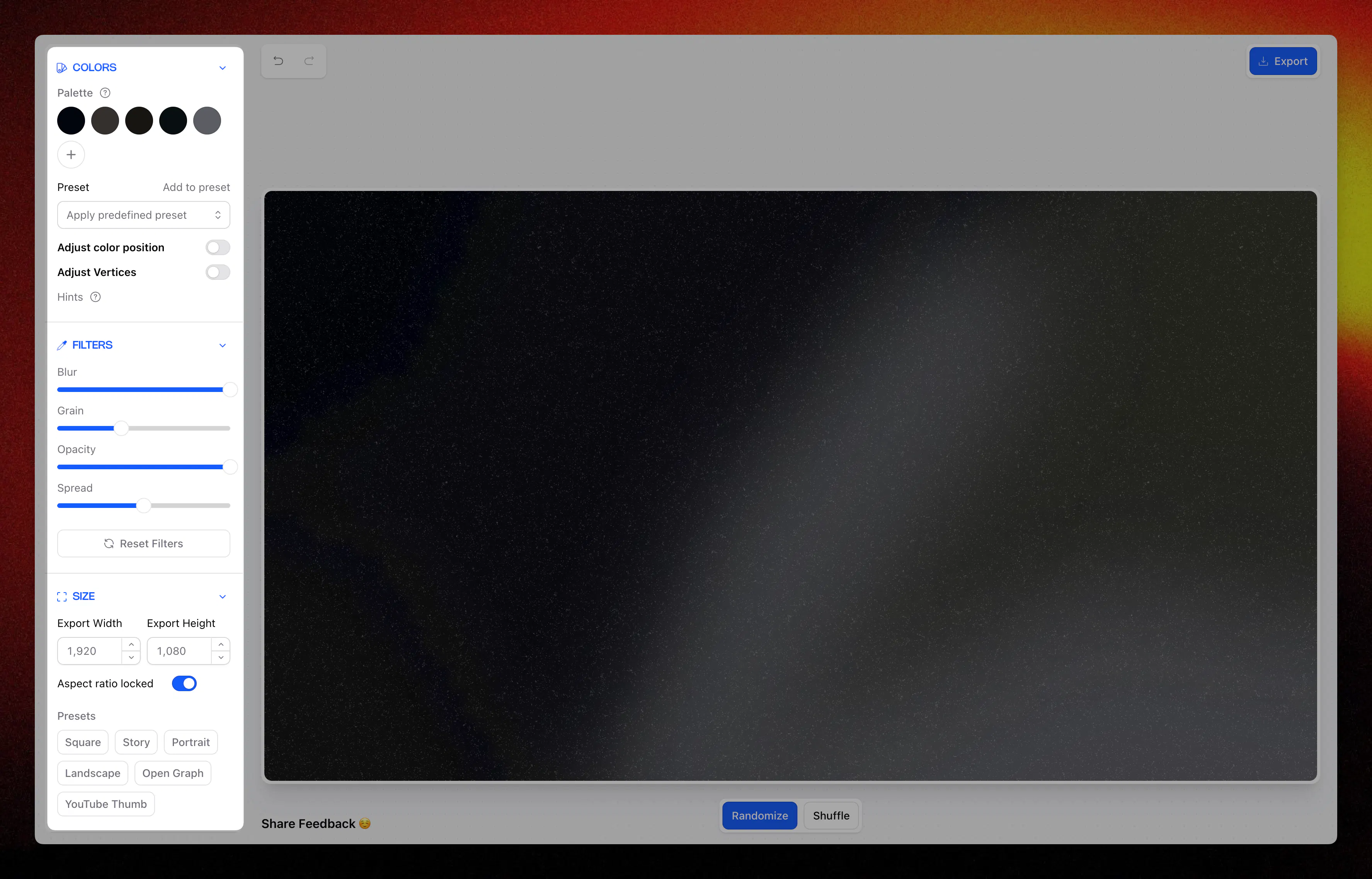1372x879 pixels.
Task: Select the Open Graph size preset
Action: tap(173, 773)
